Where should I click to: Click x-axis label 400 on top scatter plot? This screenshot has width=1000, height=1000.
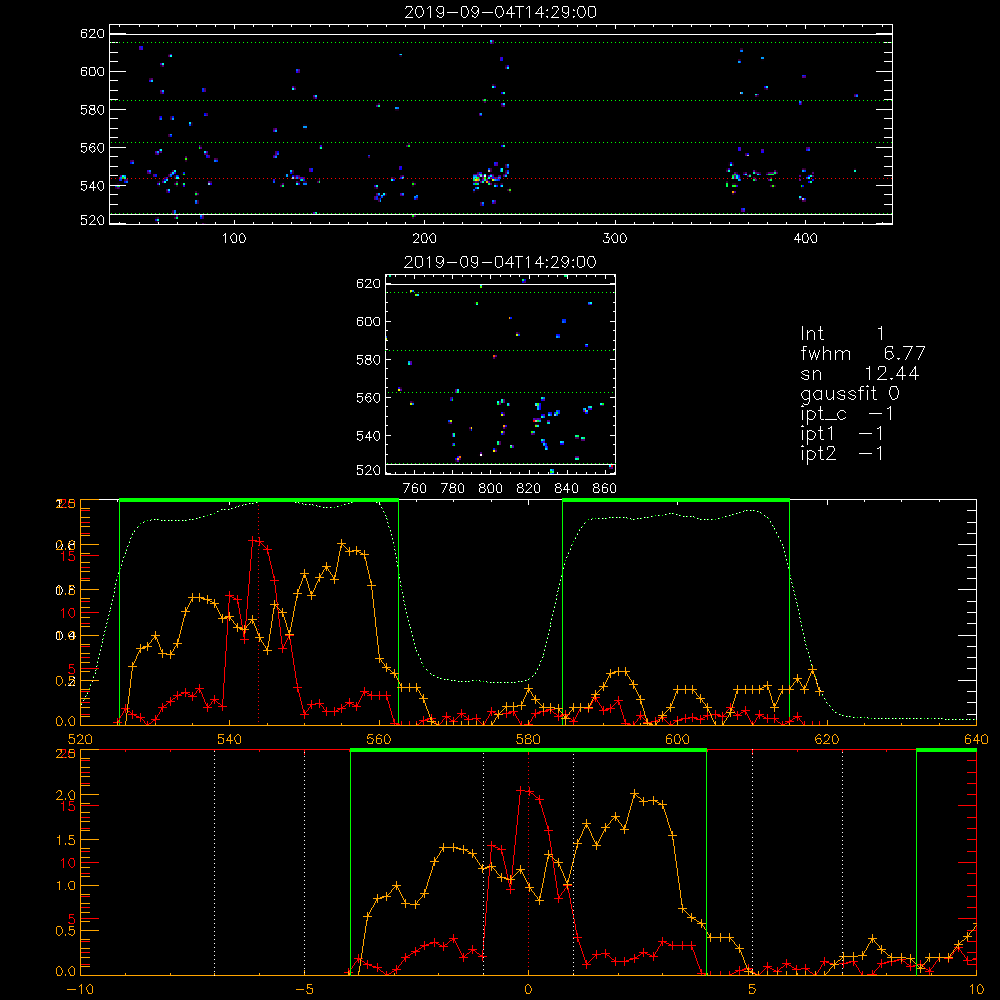(x=805, y=239)
